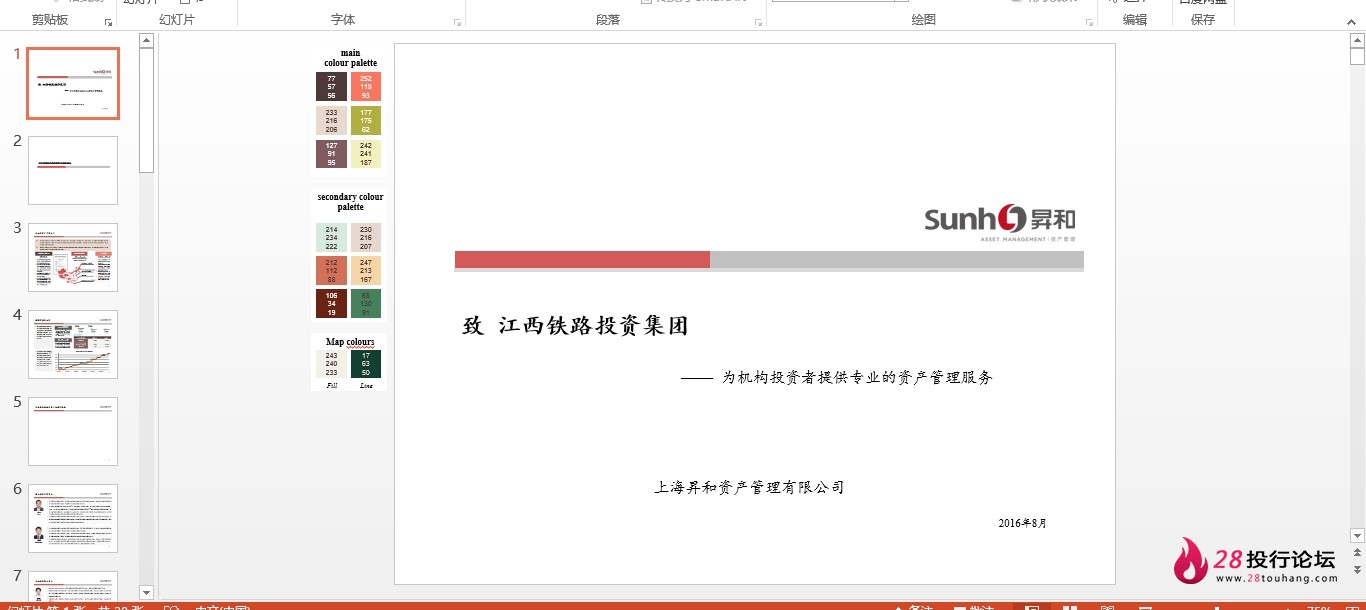This screenshot has height=610, width=1366.
Task: Select the 212 112 88 terracotta swatch
Action: [x=331, y=271]
